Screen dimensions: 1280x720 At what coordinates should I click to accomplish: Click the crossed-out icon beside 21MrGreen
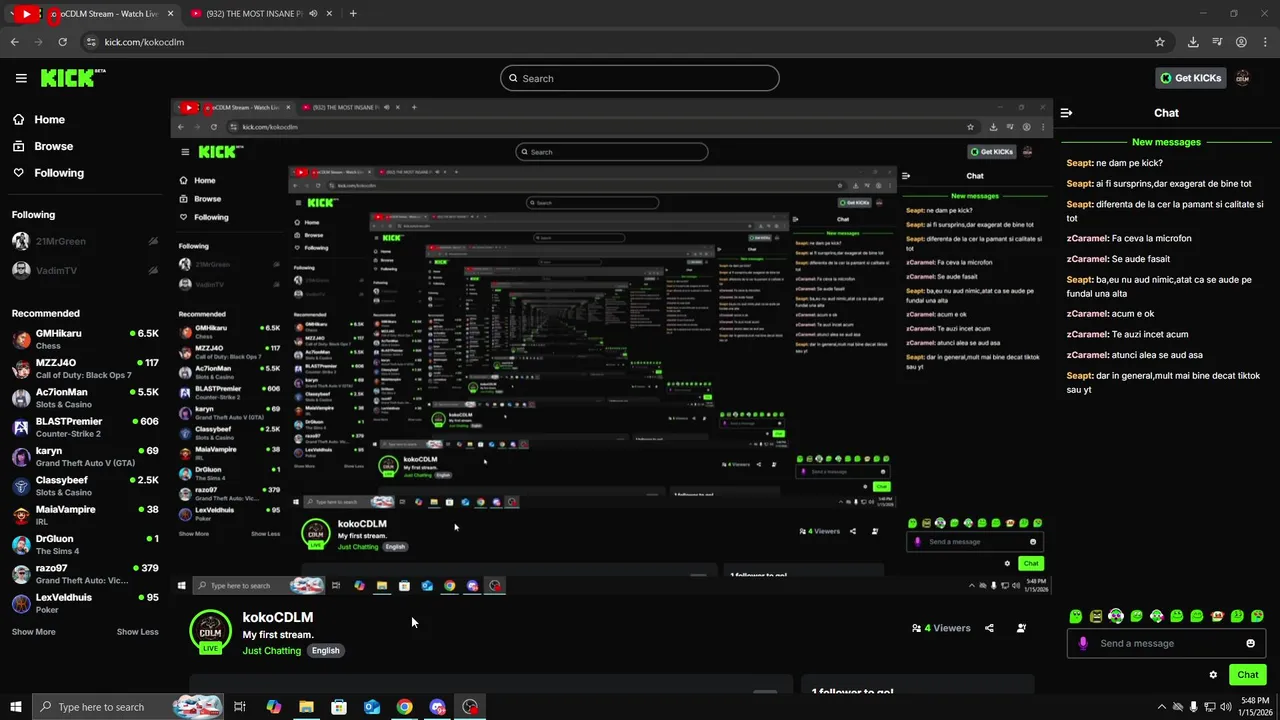click(153, 241)
